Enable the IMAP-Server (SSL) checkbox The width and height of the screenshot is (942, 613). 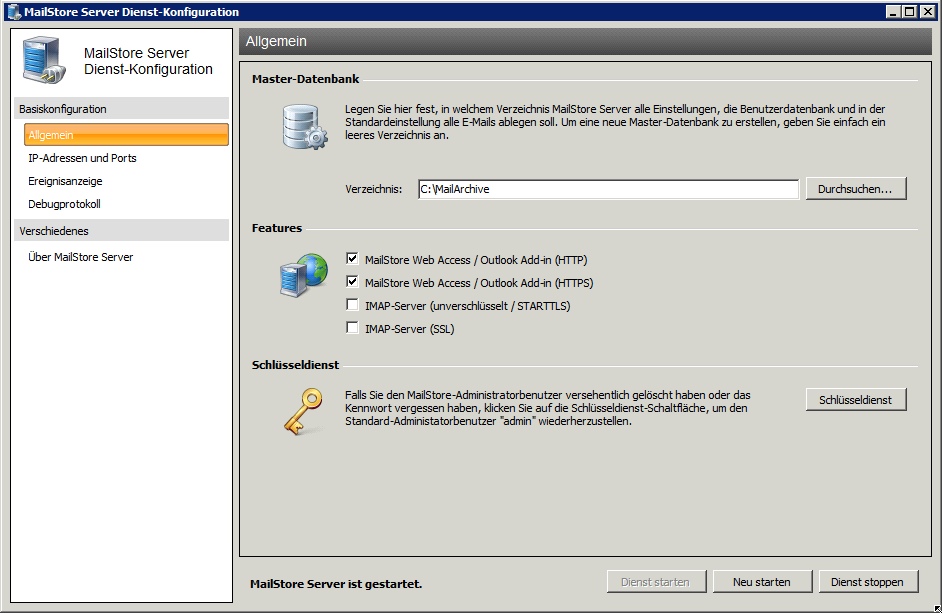tap(352, 329)
